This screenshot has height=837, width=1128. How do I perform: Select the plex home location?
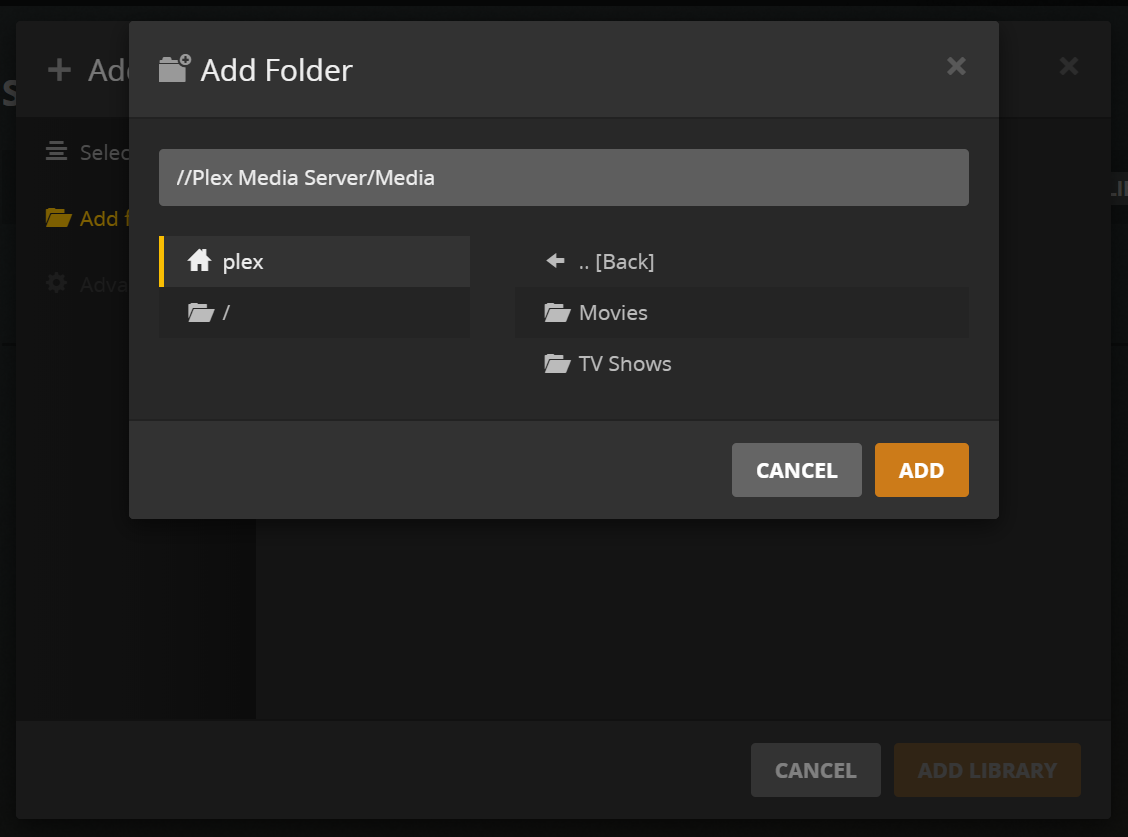314,261
